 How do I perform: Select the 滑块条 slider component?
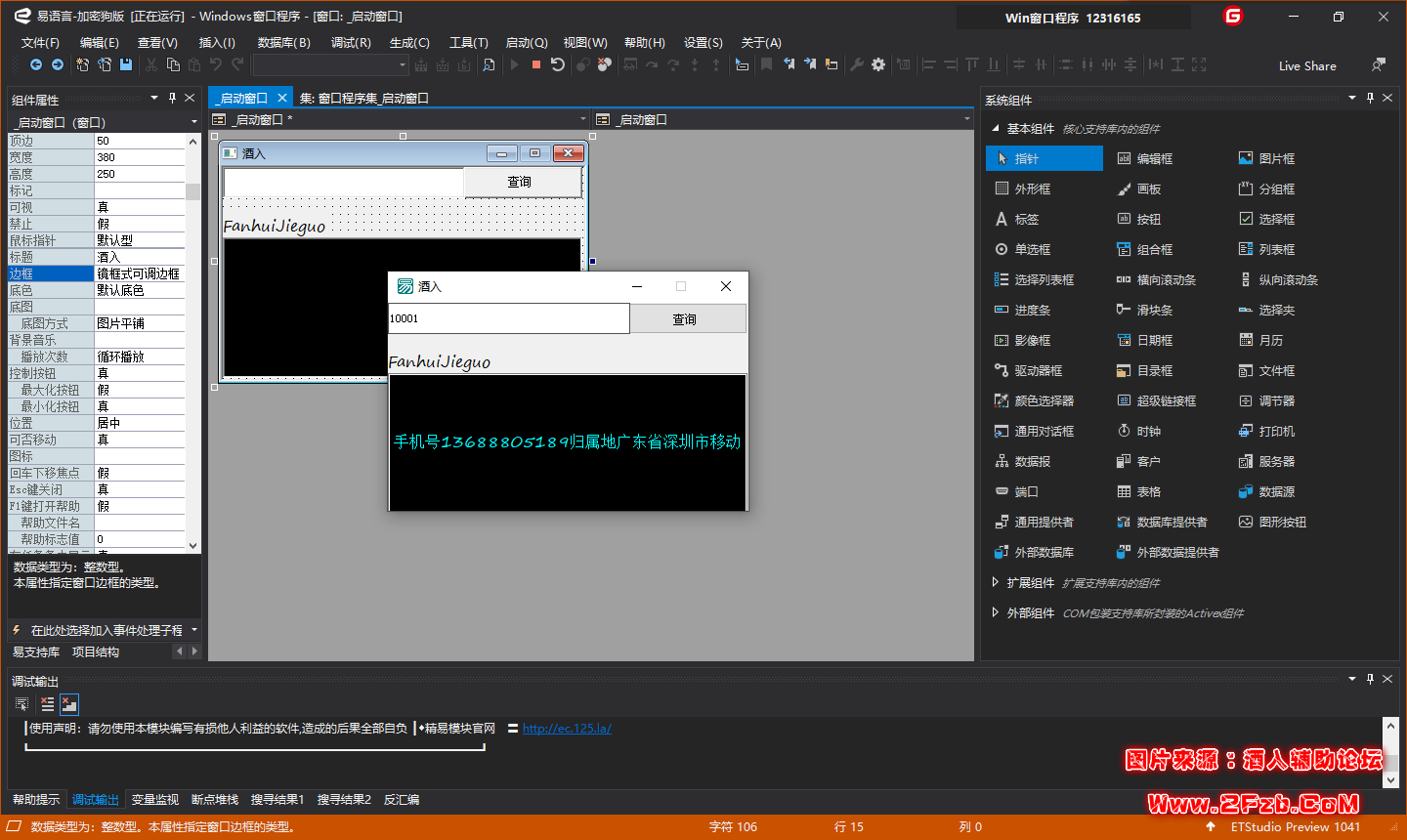1145,310
